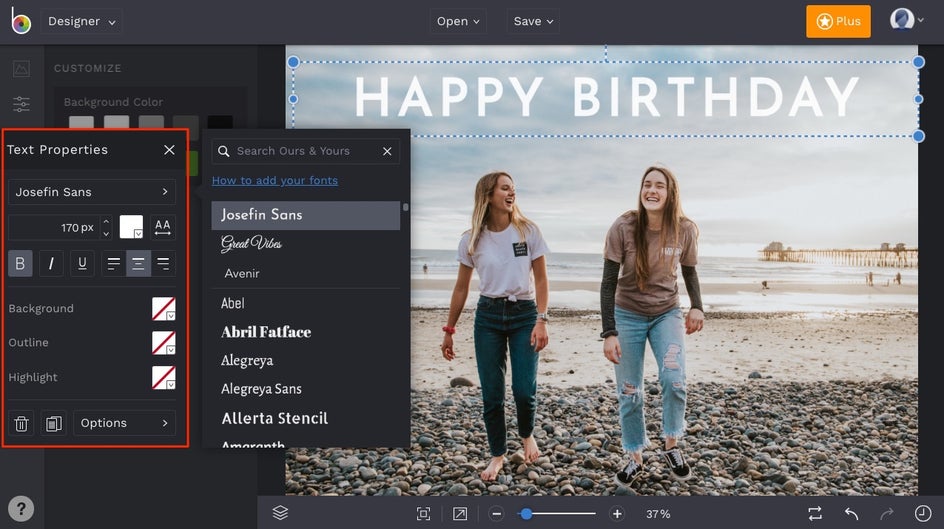Image resolution: width=944 pixels, height=529 pixels.
Task: Open the history clock icon
Action: point(921,513)
